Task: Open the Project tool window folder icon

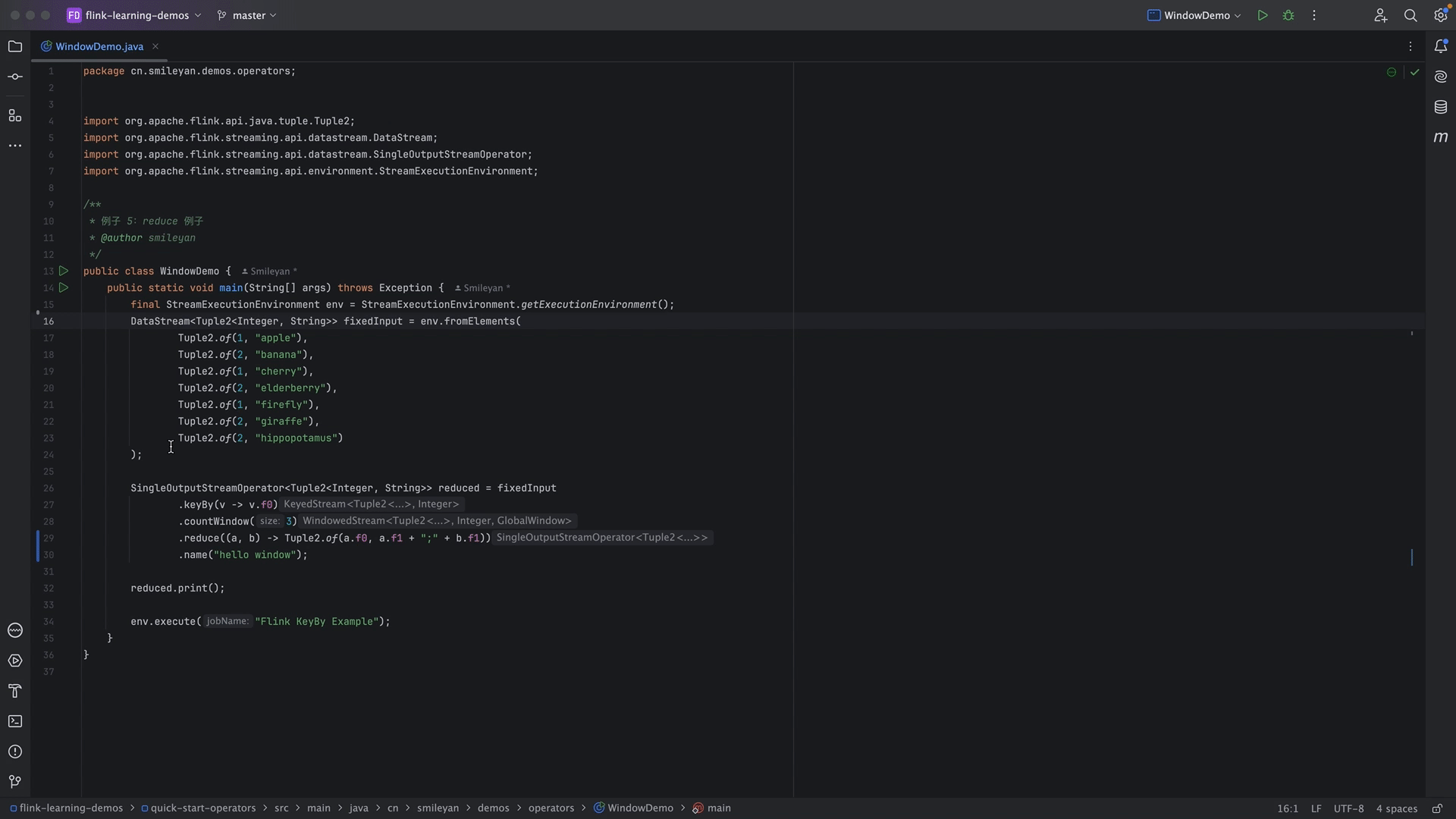Action: [15, 46]
